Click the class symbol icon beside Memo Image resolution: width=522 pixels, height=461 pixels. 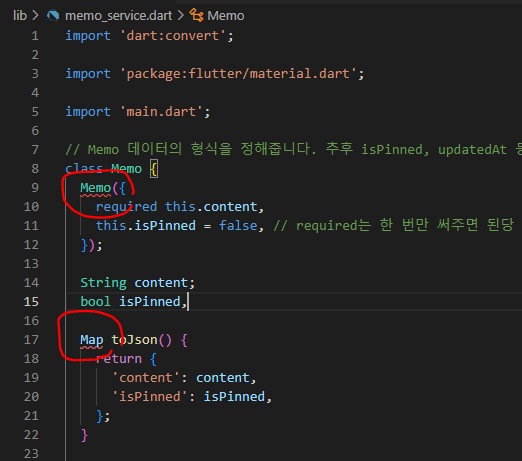pyautogui.click(x=196, y=15)
